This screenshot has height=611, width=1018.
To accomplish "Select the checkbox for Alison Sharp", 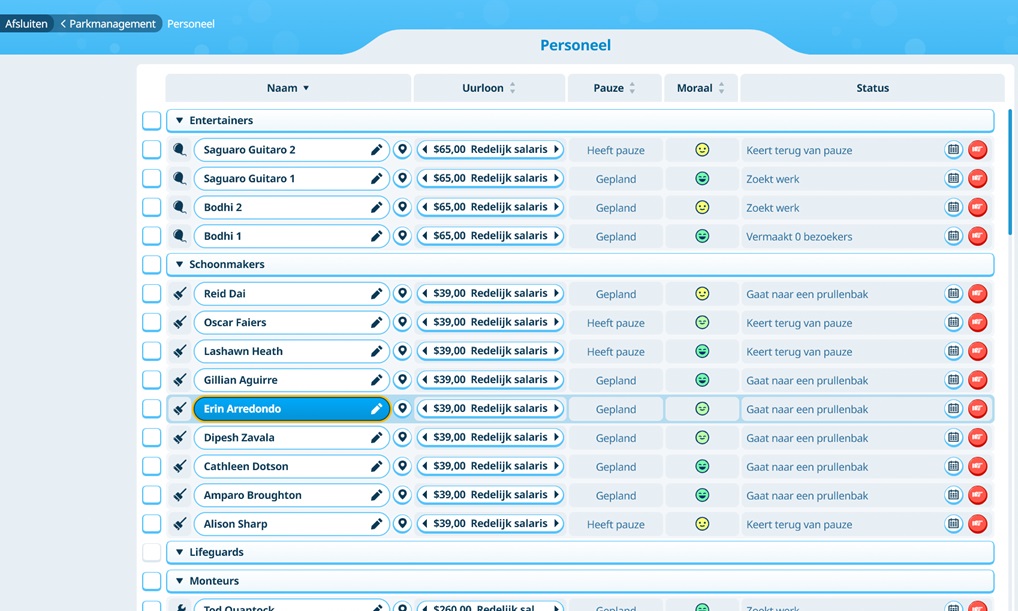I will point(151,524).
